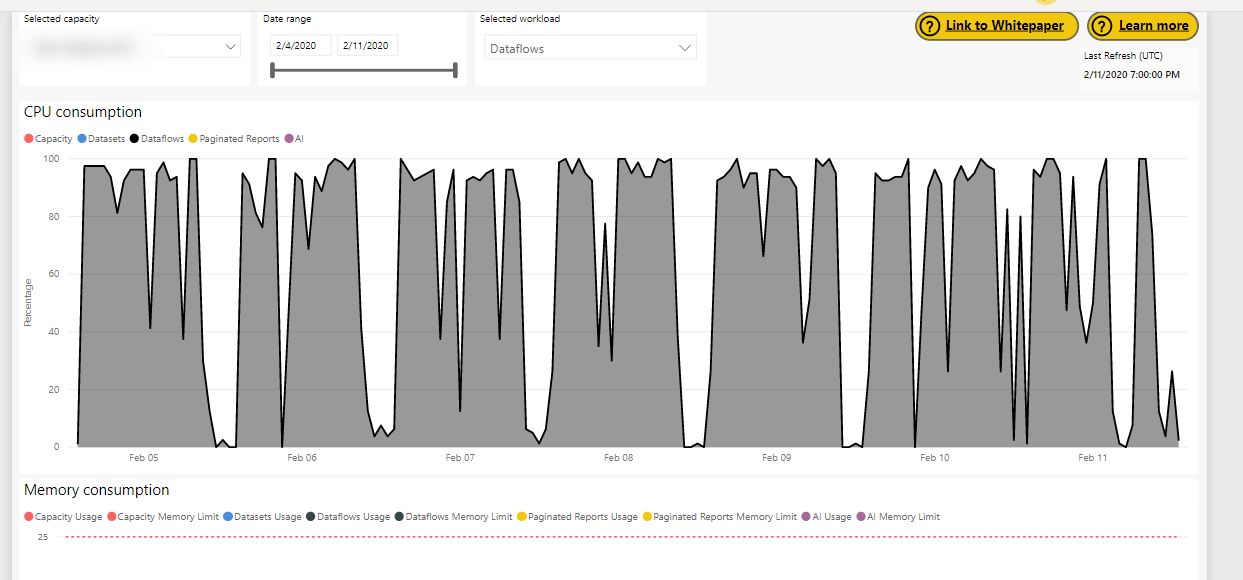Select Capacity Memory Limit legend item
Viewport: 1243px width, 580px height.
163,517
